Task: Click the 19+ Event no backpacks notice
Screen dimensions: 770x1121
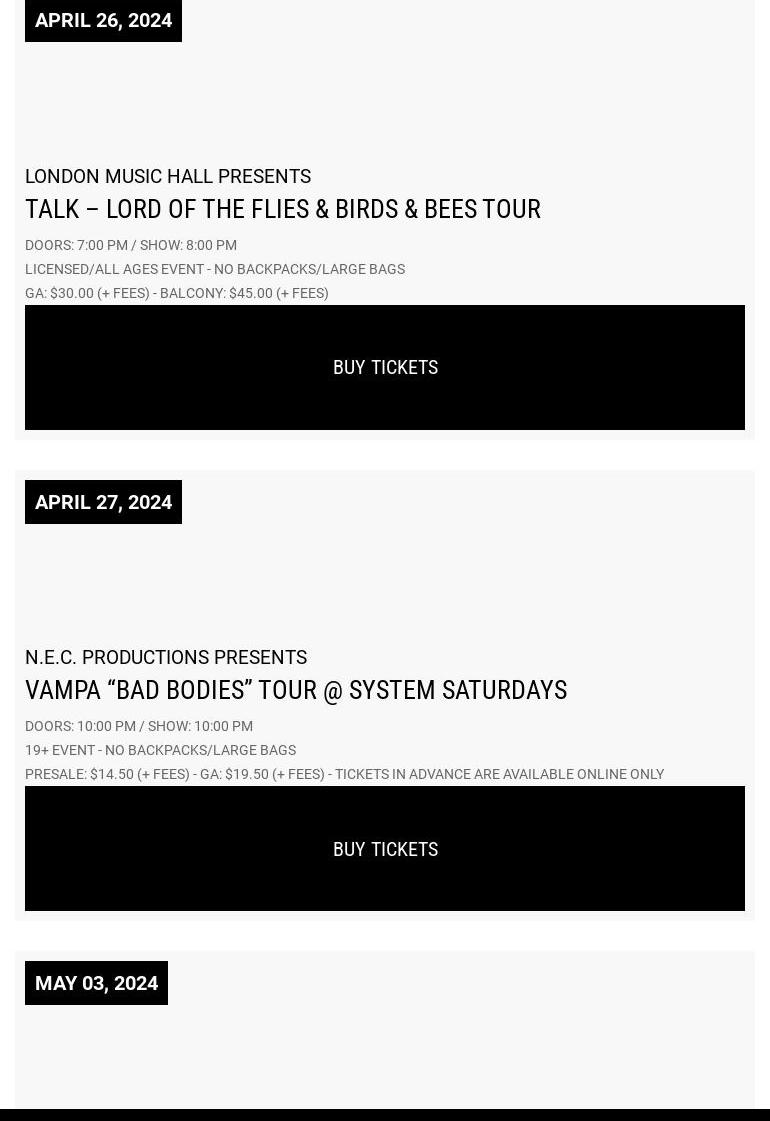Action: coord(160,751)
